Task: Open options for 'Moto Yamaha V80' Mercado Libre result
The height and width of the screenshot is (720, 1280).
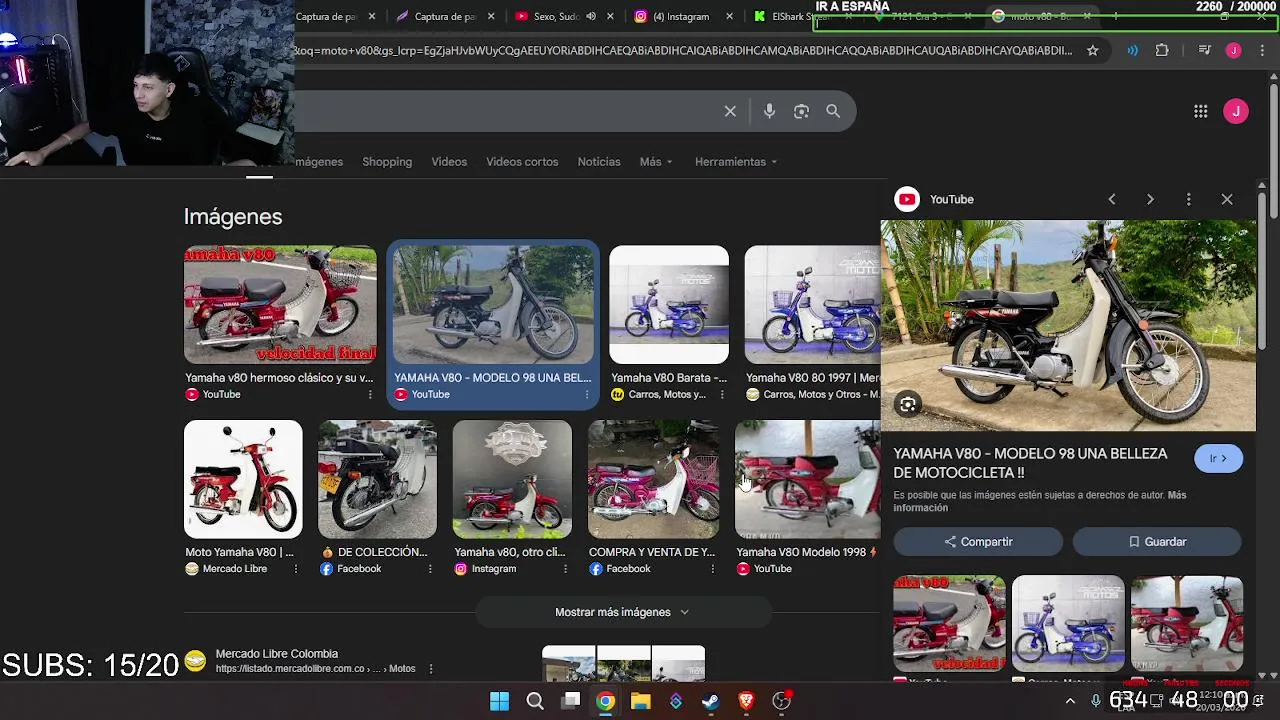Action: point(295,568)
